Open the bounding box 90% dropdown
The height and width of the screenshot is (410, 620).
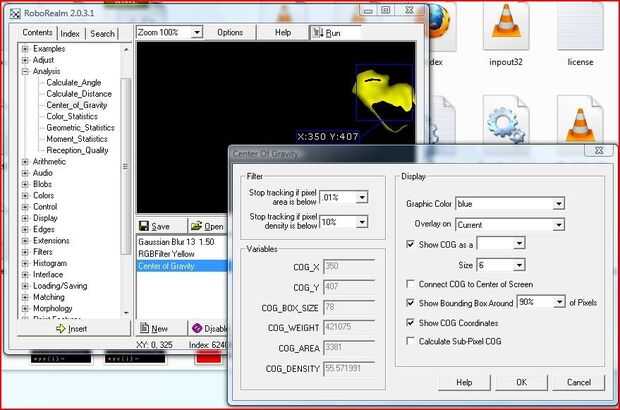coord(559,302)
